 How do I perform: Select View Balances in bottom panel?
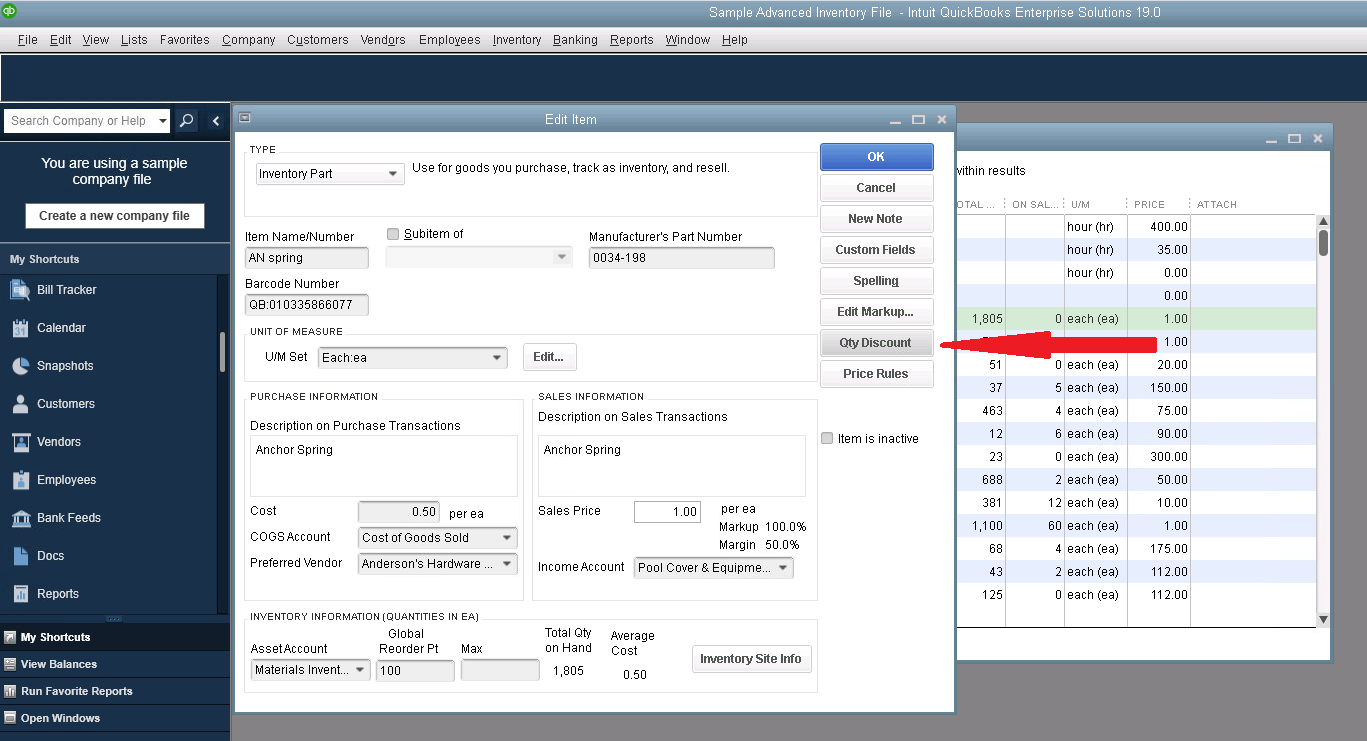115,664
